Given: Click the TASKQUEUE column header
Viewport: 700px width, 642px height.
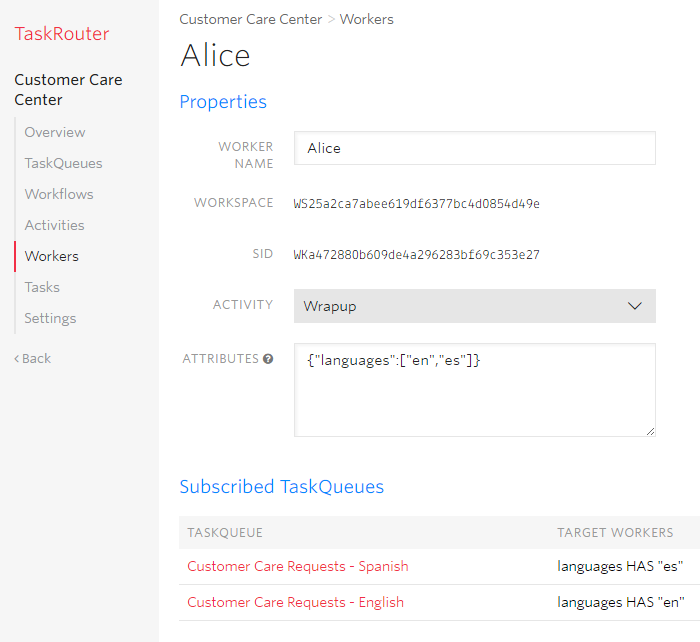Looking at the screenshot, I should tap(225, 533).
